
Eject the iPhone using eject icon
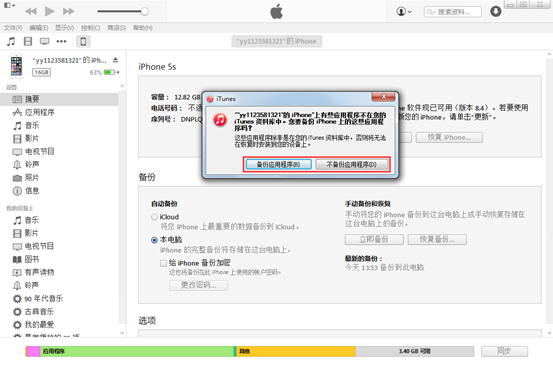(x=115, y=60)
